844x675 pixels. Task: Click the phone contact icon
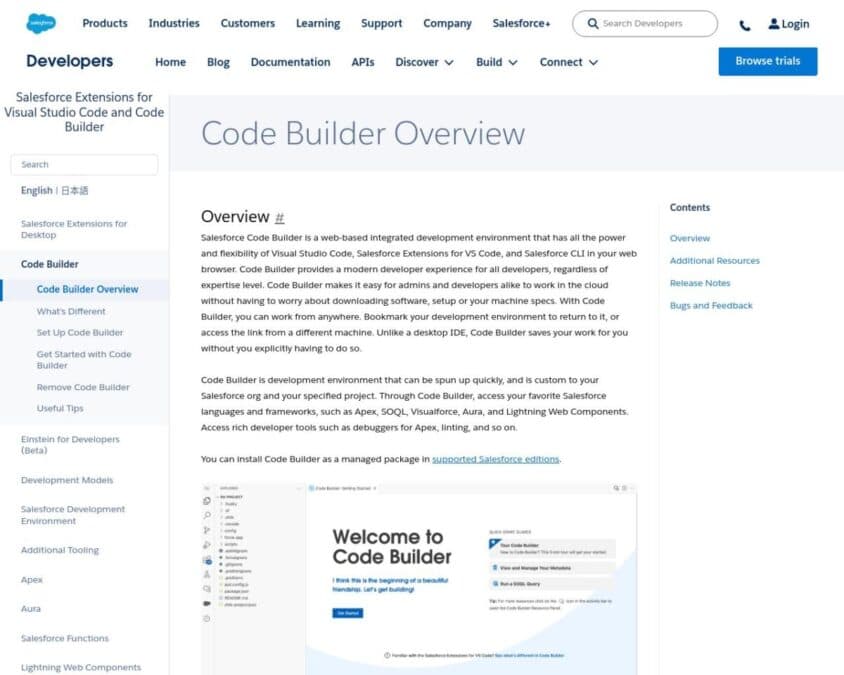745,25
